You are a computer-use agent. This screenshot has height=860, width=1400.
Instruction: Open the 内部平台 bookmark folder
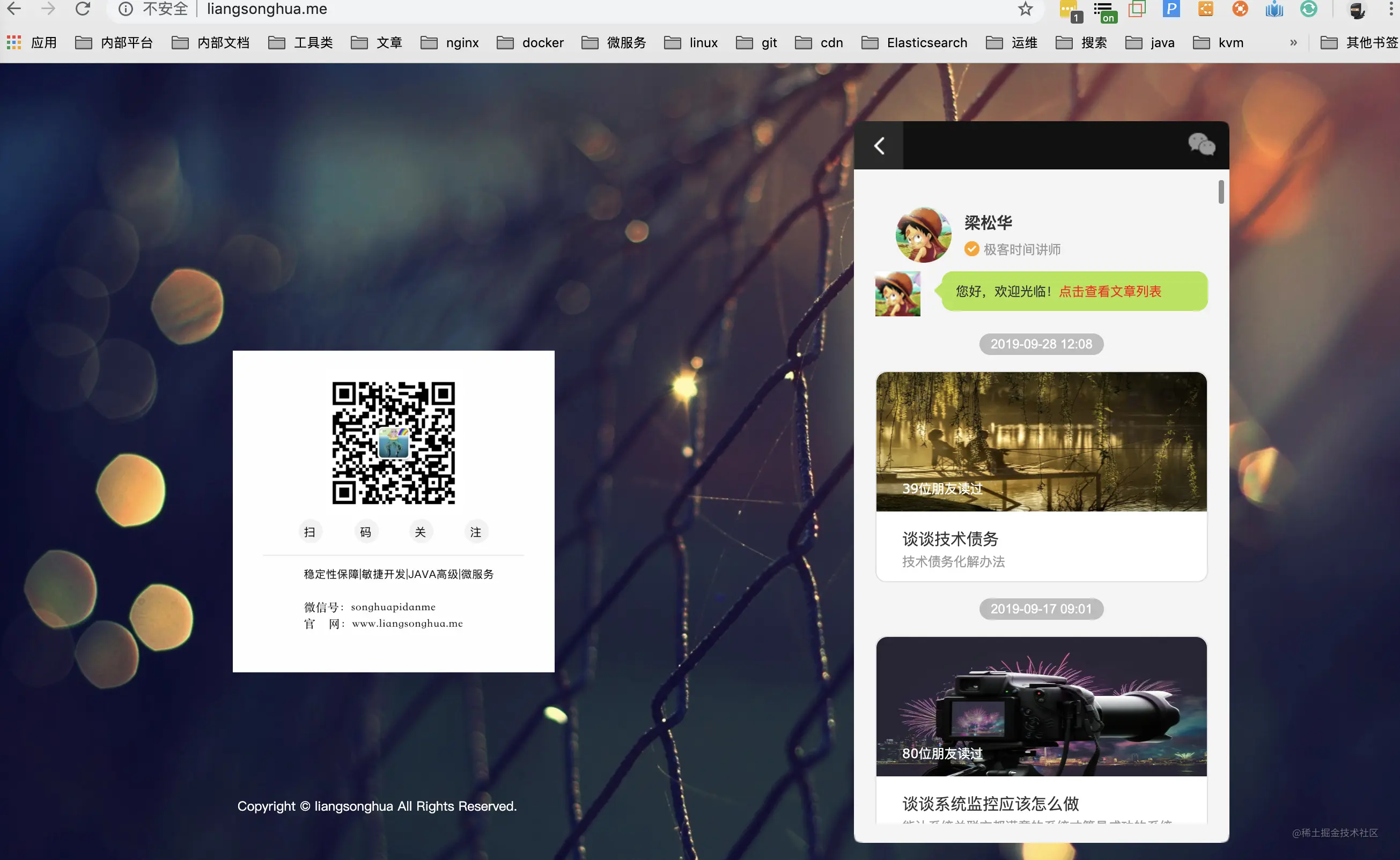(x=114, y=43)
